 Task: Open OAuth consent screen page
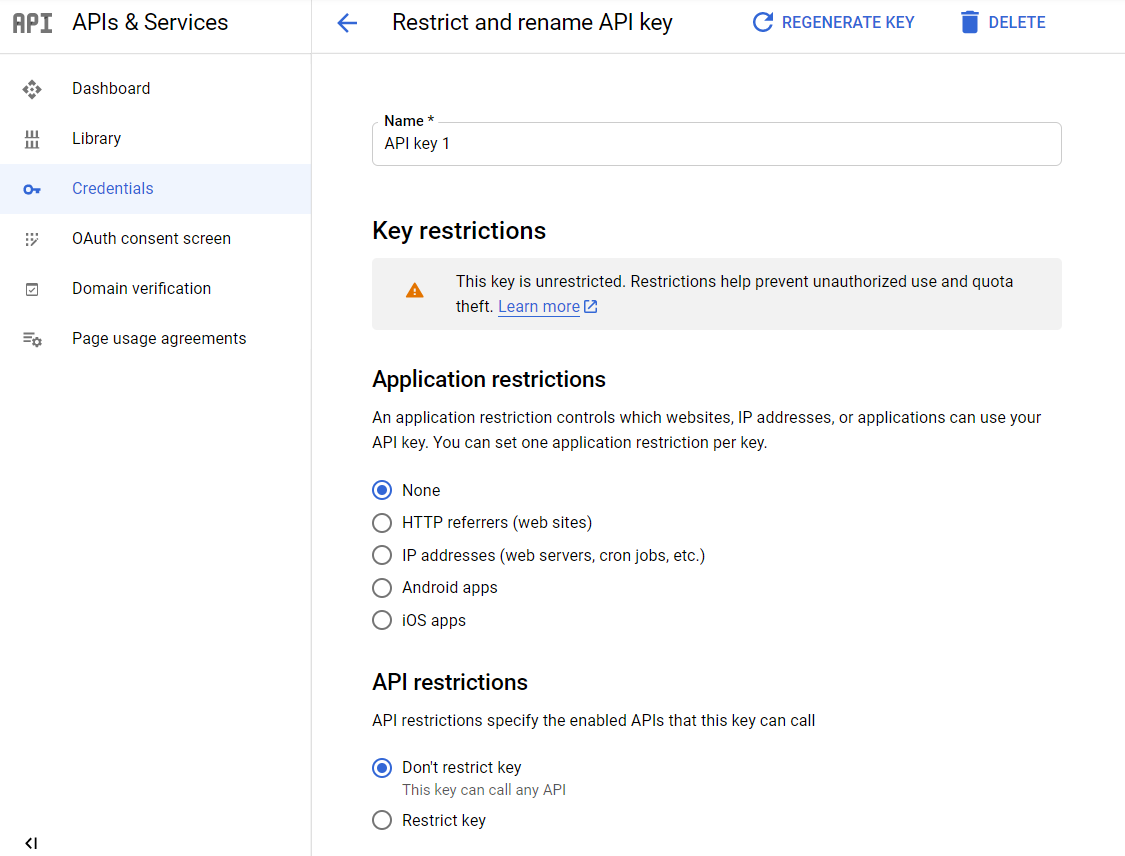point(156,238)
